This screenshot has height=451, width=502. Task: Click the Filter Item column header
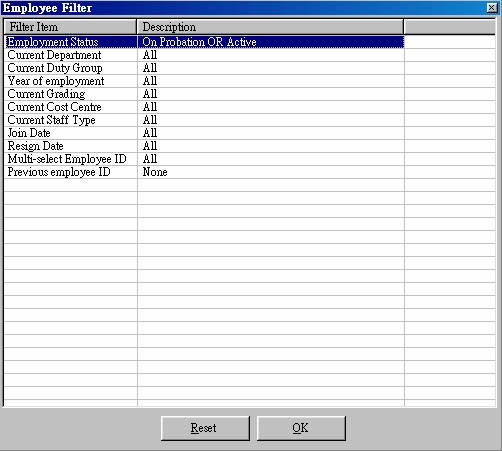[x=70, y=27]
